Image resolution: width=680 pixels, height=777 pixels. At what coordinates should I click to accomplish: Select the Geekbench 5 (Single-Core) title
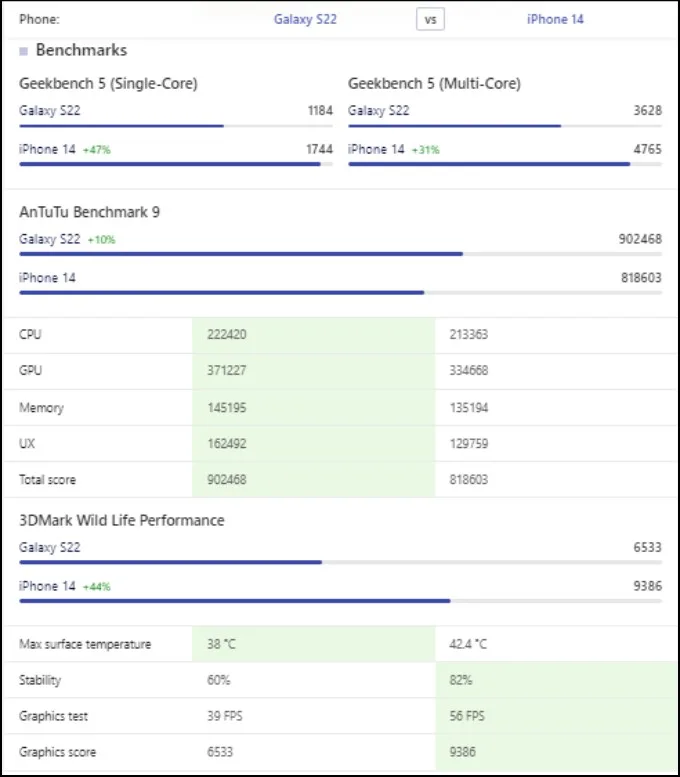click(108, 83)
